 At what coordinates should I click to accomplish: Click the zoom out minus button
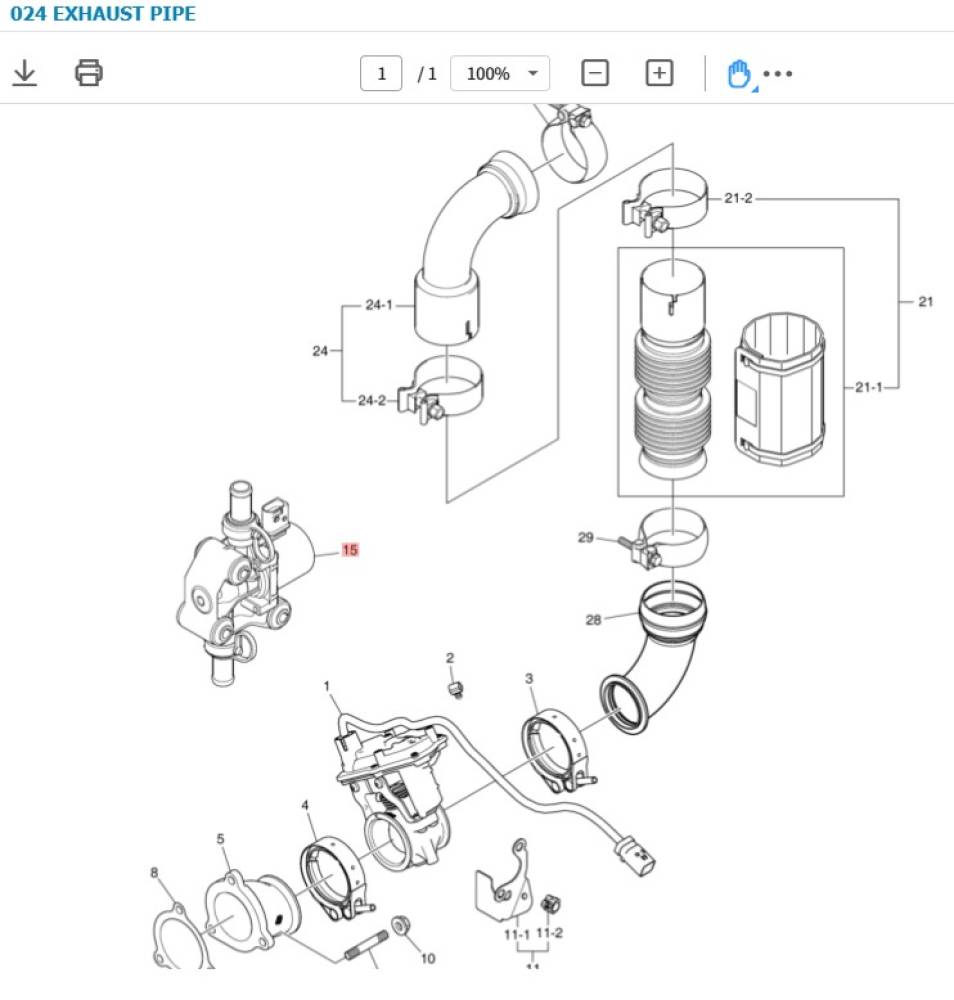point(595,73)
